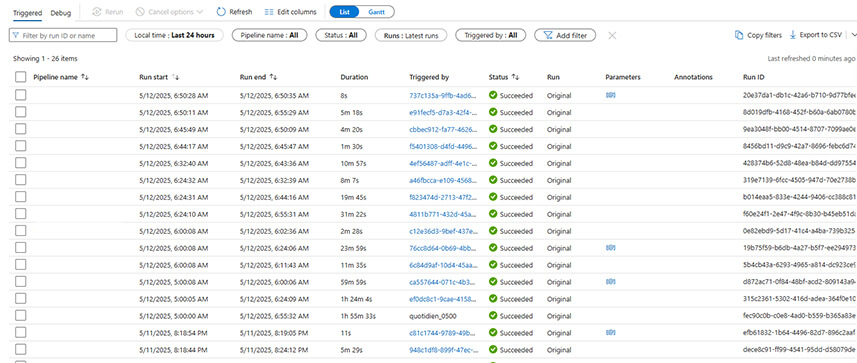Check the row starting 6:45:49 AM
Viewport: 857px width, 363px height.
(21, 129)
